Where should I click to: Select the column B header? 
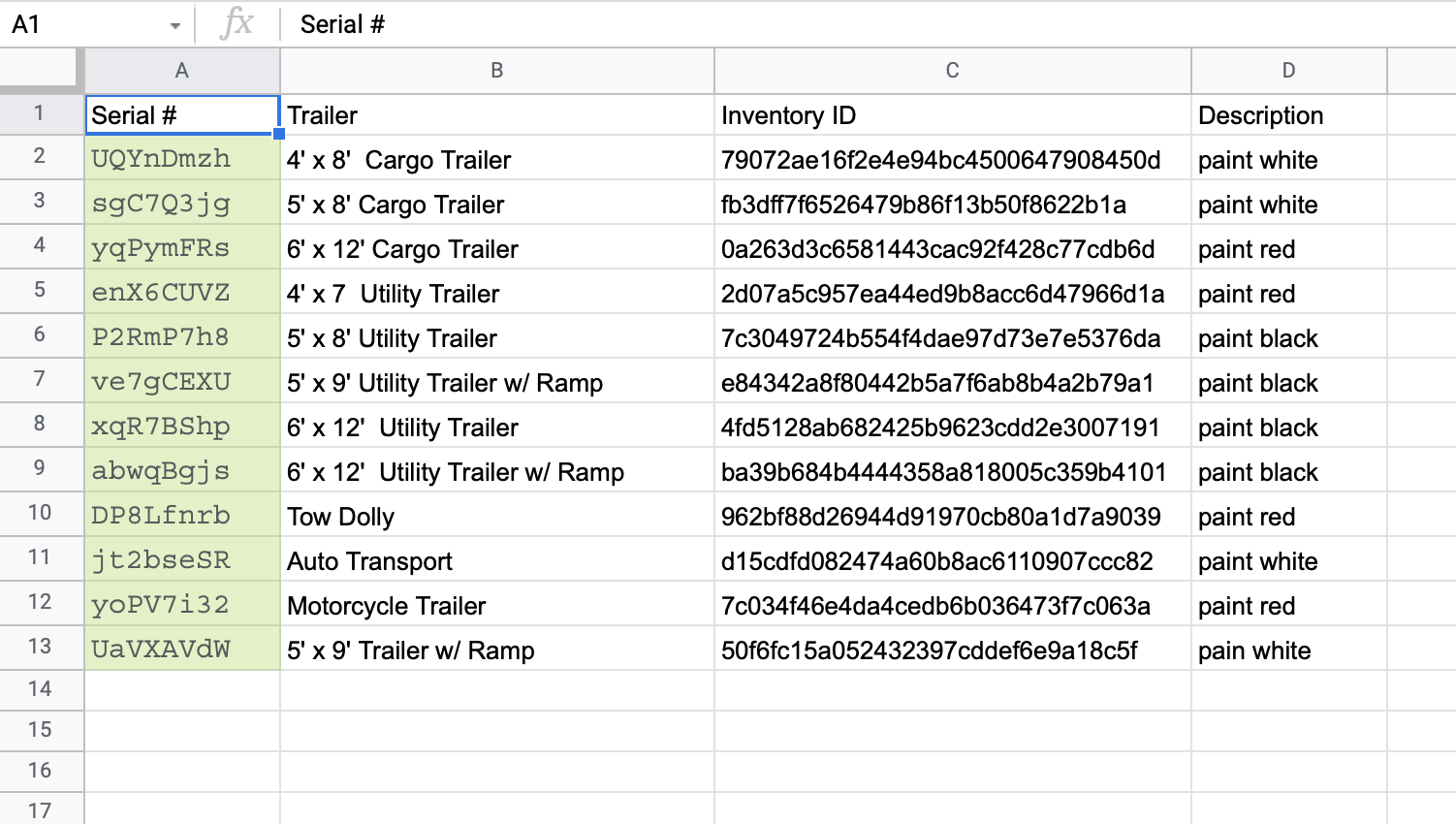coord(496,71)
